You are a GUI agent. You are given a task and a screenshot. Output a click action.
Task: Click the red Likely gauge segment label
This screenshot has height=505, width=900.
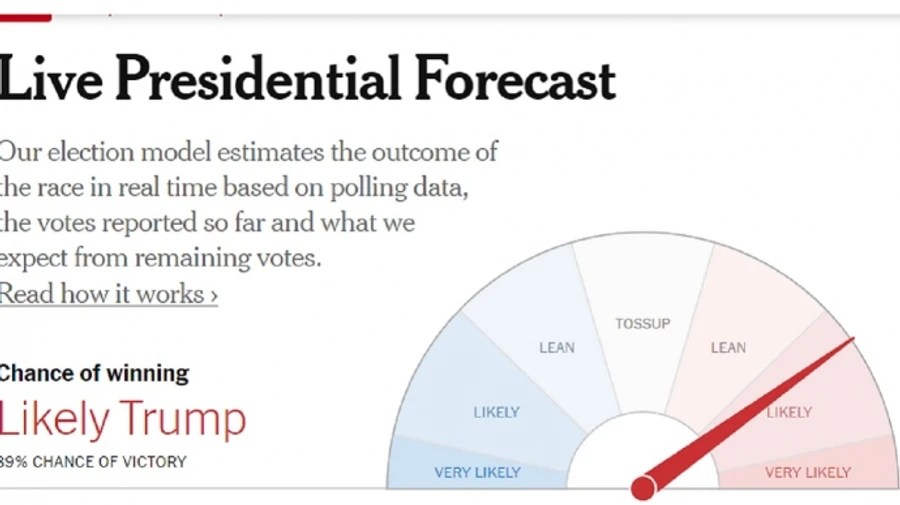pos(789,412)
